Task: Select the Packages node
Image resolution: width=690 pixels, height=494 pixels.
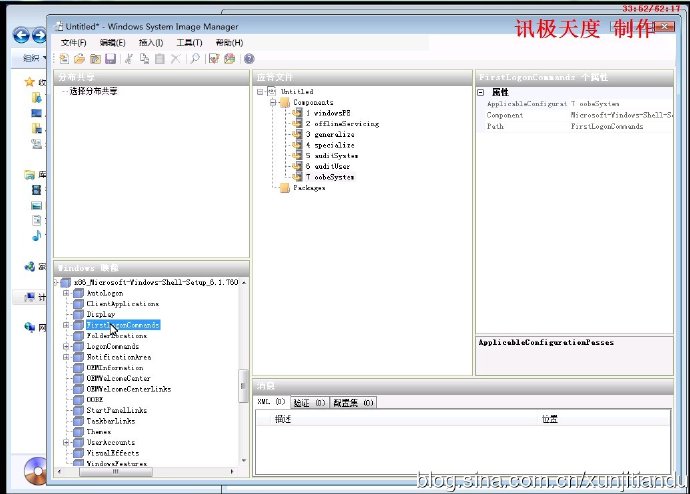Action: click(309, 188)
